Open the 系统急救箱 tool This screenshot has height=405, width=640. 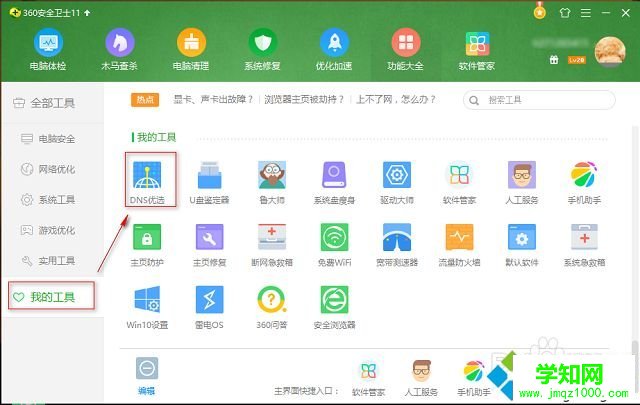tap(584, 245)
